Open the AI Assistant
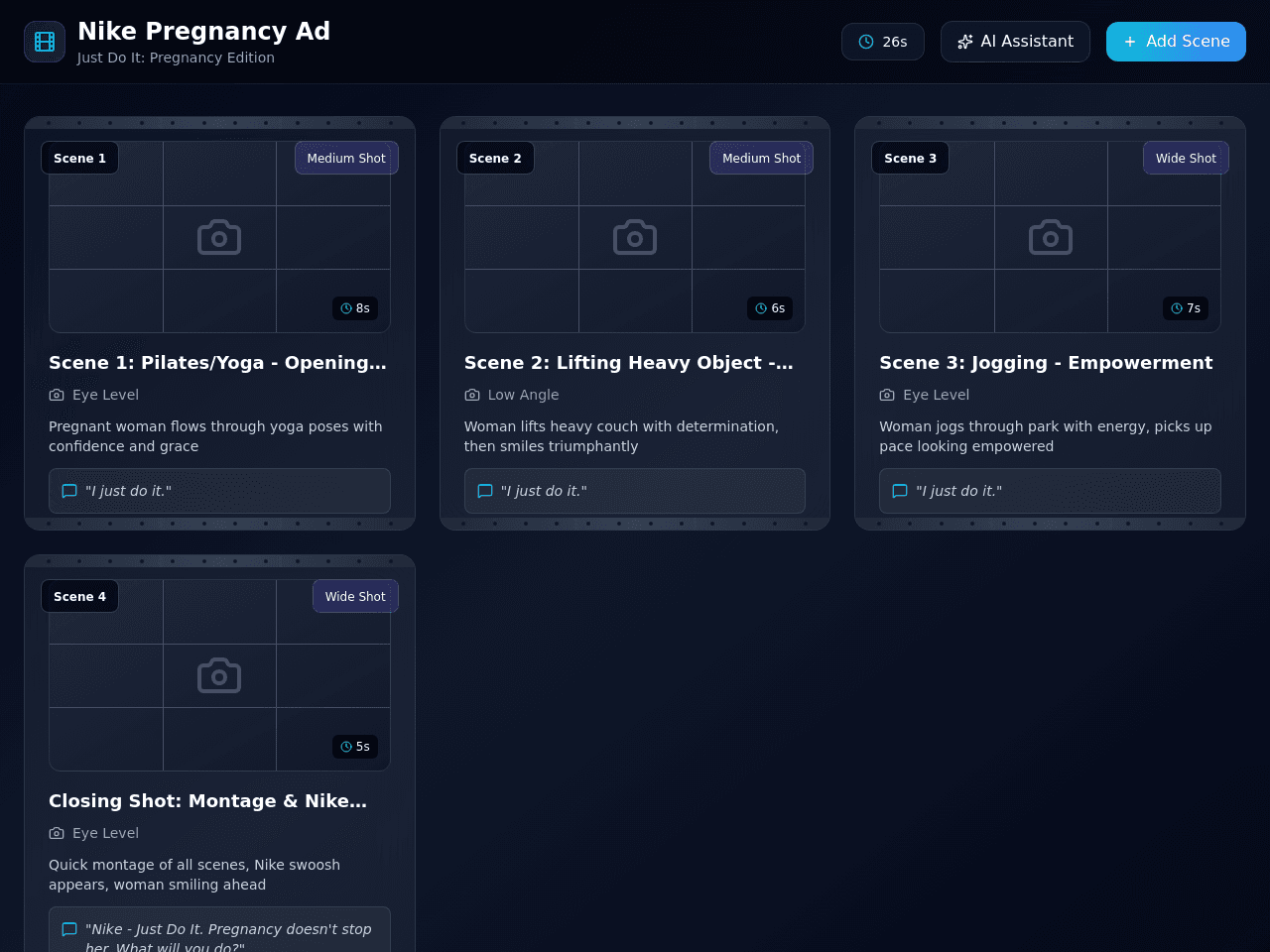Image resolution: width=1270 pixels, height=952 pixels. [1015, 42]
